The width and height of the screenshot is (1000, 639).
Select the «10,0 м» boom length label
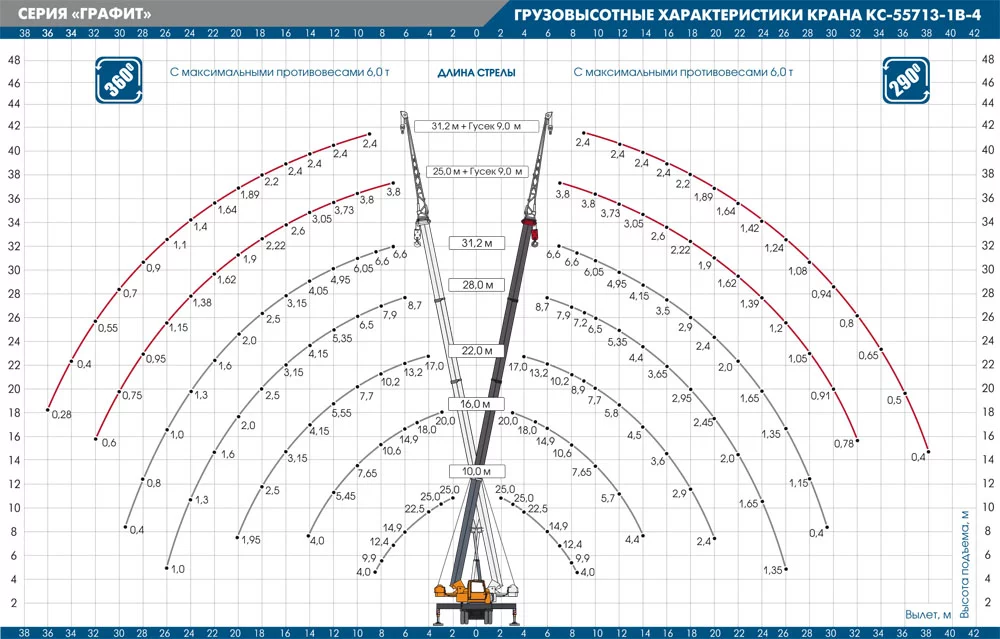(477, 471)
